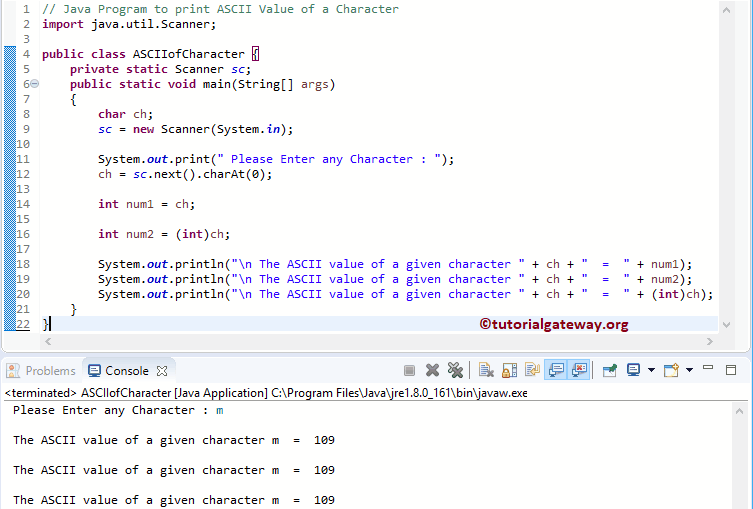Click 'int num1 = ch;' on line 14
Image resolution: width=753 pixels, height=509 pixels.
pyautogui.click(x=146, y=204)
